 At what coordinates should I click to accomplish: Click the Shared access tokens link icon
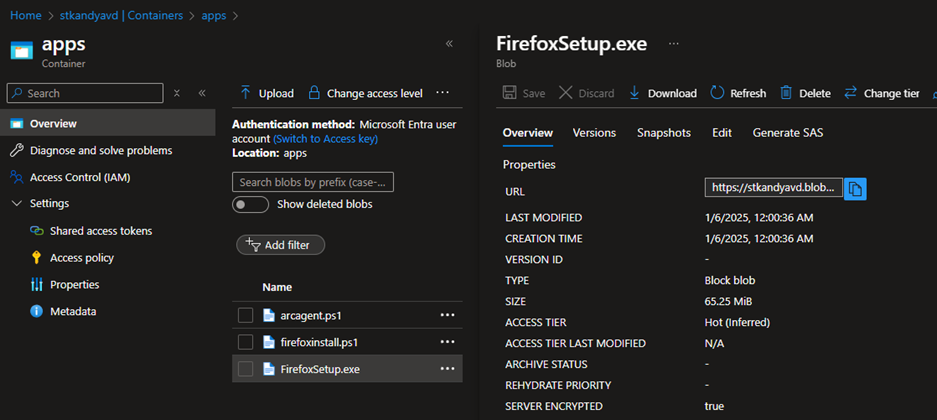(x=36, y=231)
